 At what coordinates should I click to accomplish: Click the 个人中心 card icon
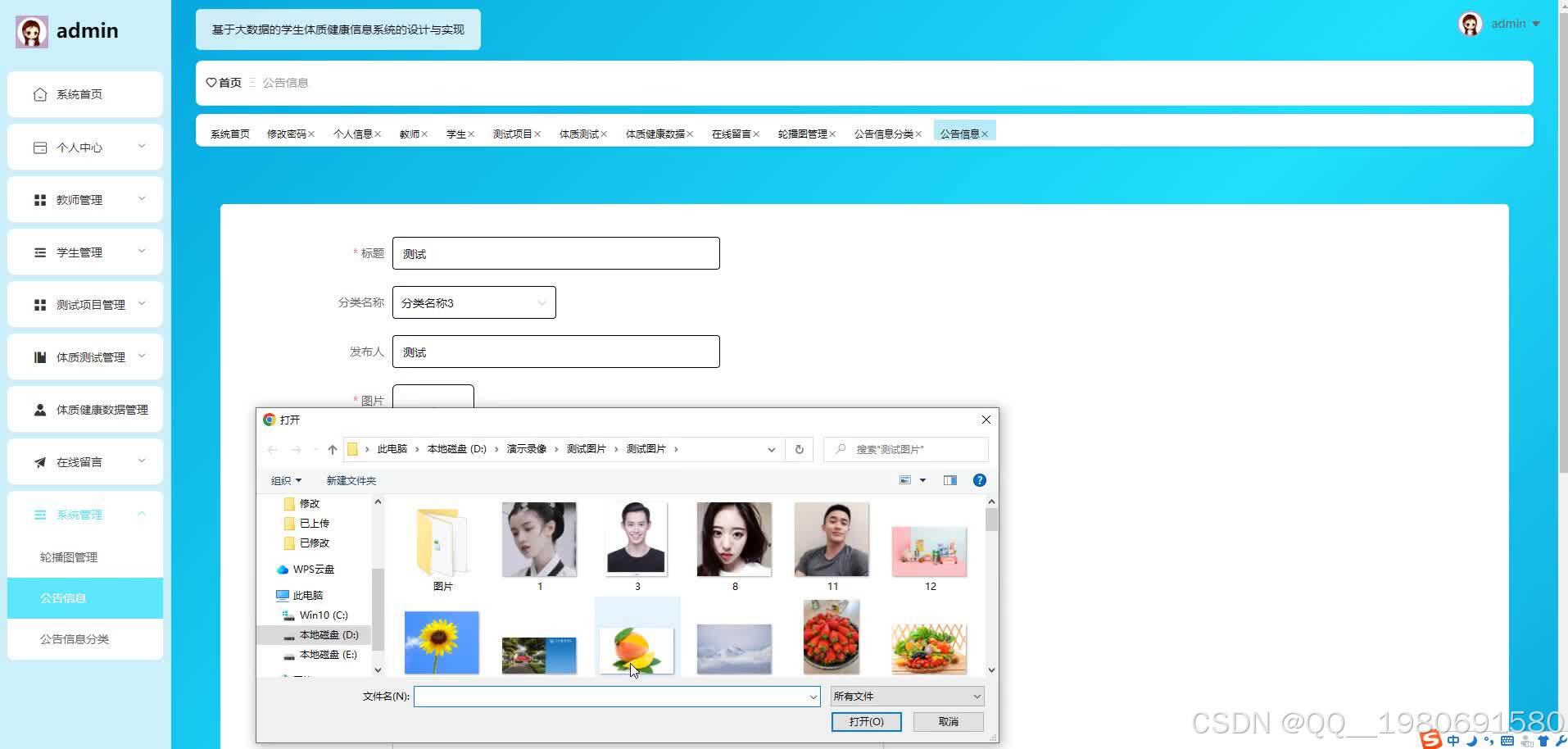pos(39,148)
